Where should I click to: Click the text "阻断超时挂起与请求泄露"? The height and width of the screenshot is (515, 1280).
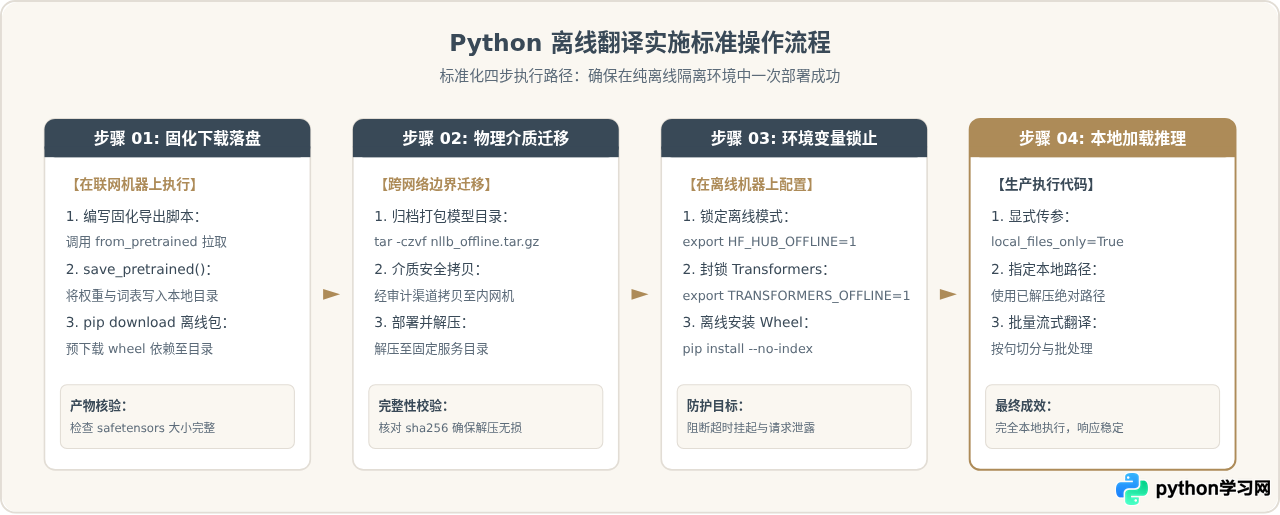[751, 428]
